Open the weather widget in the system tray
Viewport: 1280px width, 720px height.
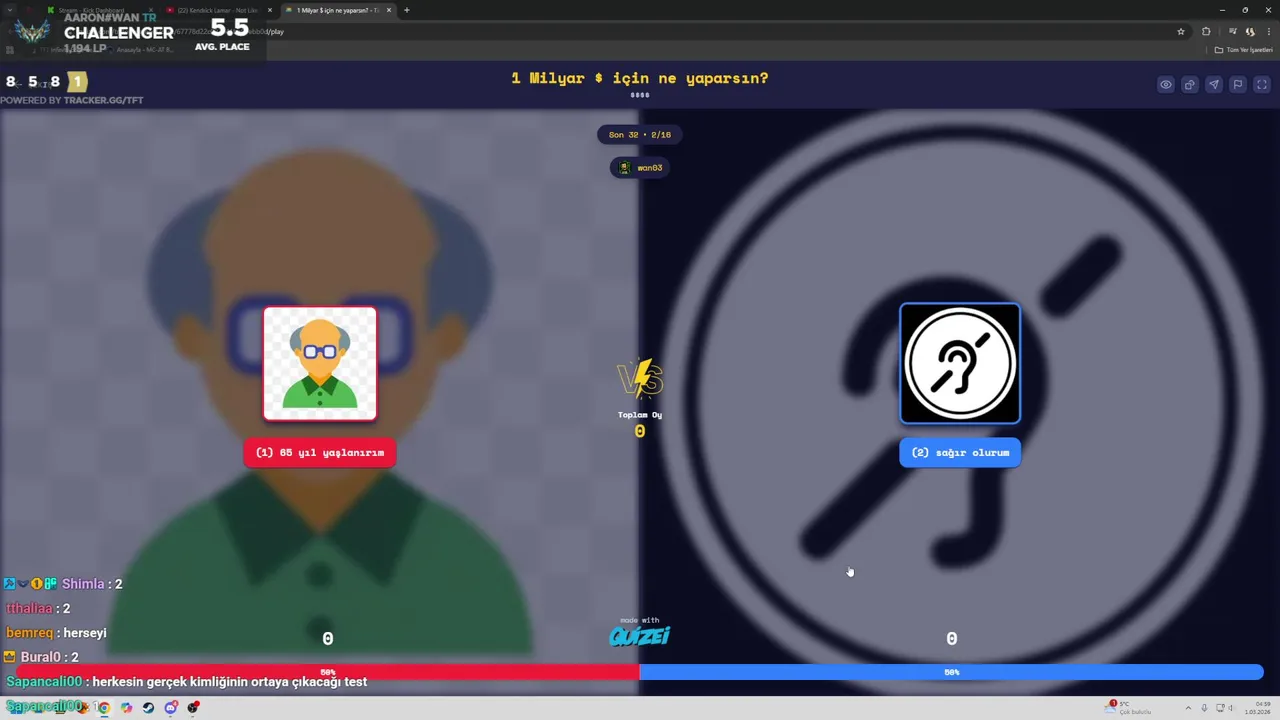(x=1130, y=708)
